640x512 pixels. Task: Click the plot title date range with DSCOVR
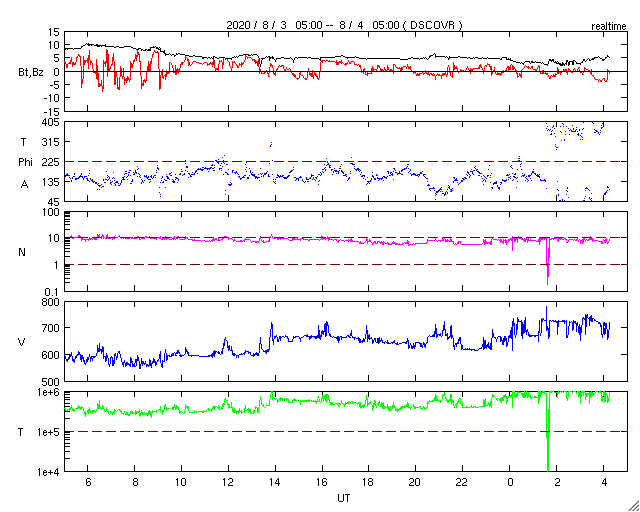point(344,25)
